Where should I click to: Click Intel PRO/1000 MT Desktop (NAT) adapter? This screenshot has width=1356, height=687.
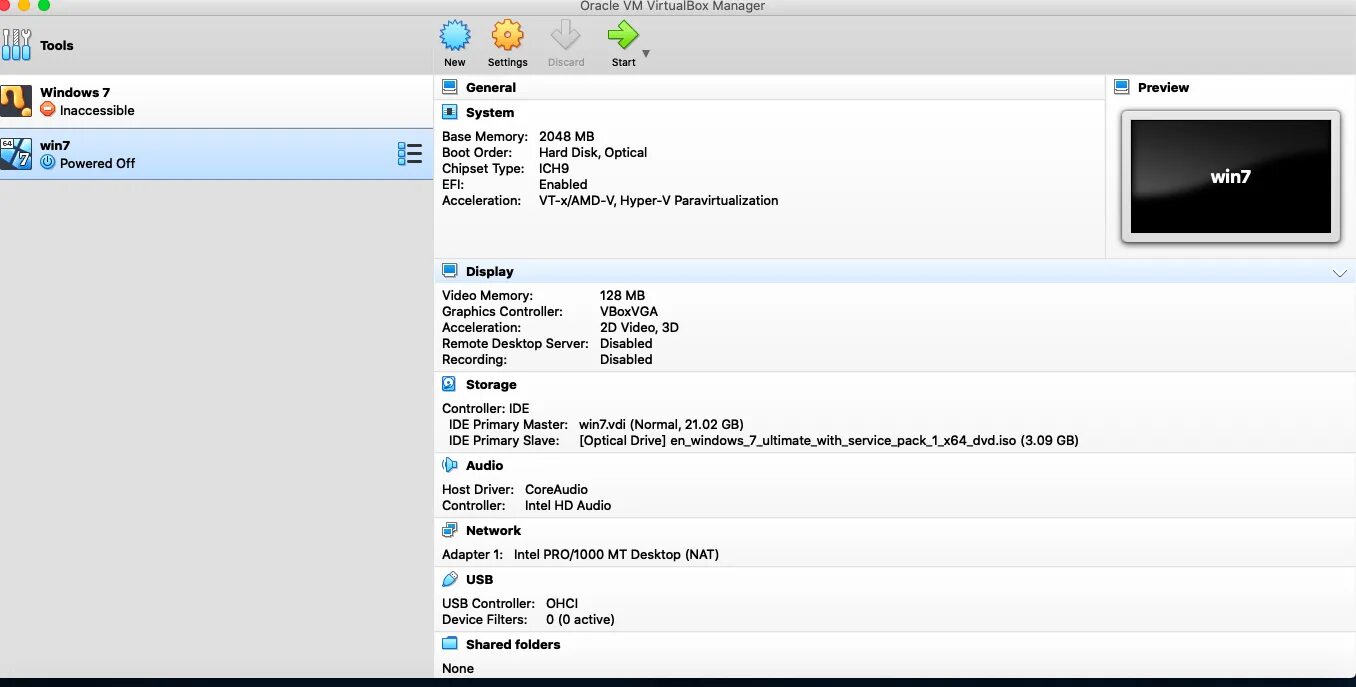coord(616,554)
